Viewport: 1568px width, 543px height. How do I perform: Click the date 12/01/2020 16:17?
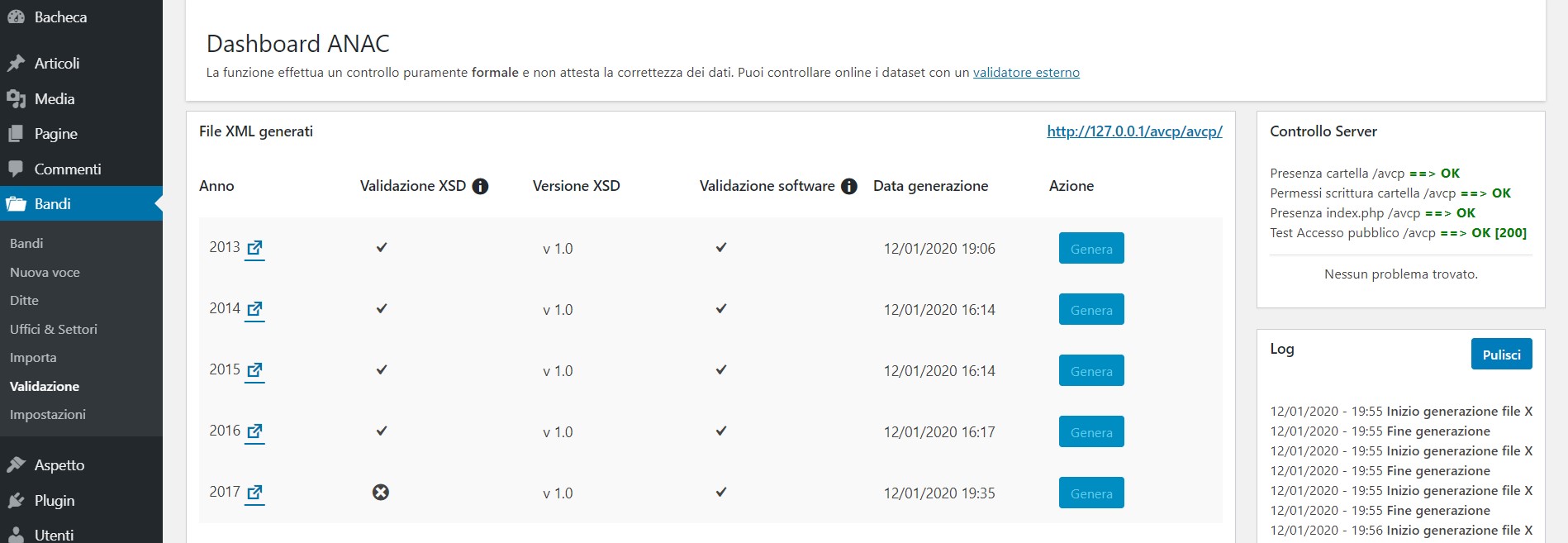tap(939, 432)
